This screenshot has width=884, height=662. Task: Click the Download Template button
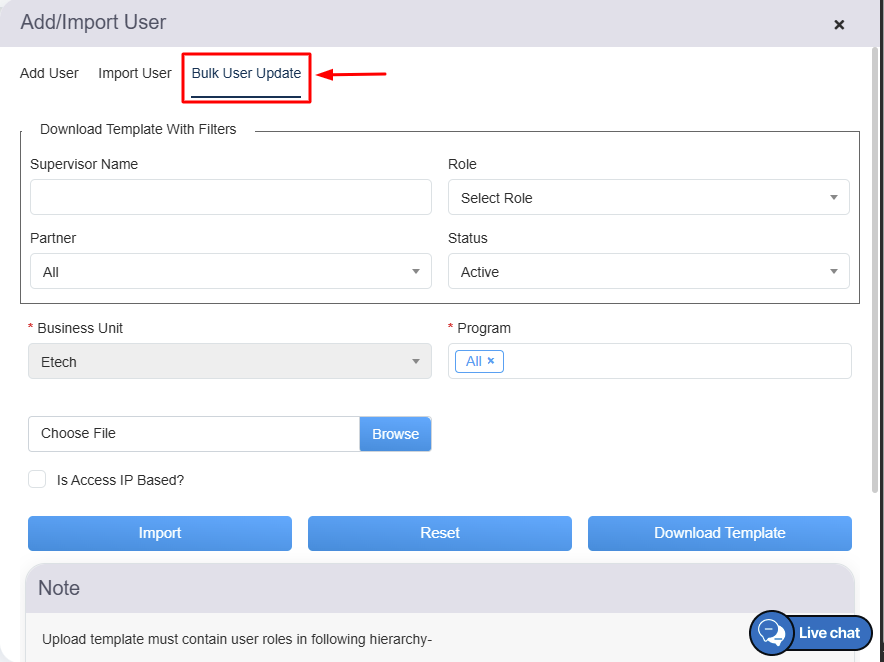720,533
